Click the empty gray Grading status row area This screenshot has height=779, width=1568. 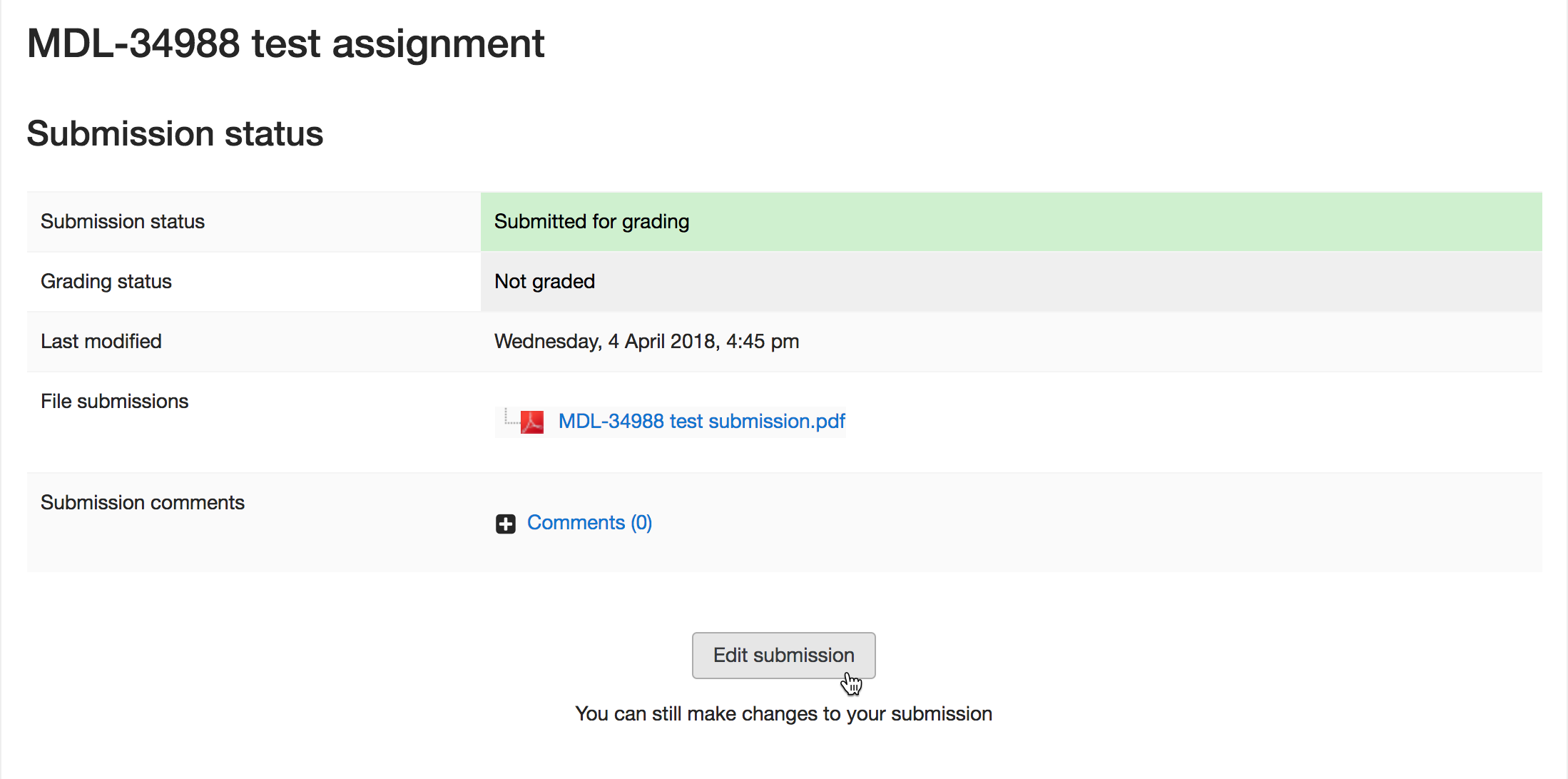pos(1070,282)
